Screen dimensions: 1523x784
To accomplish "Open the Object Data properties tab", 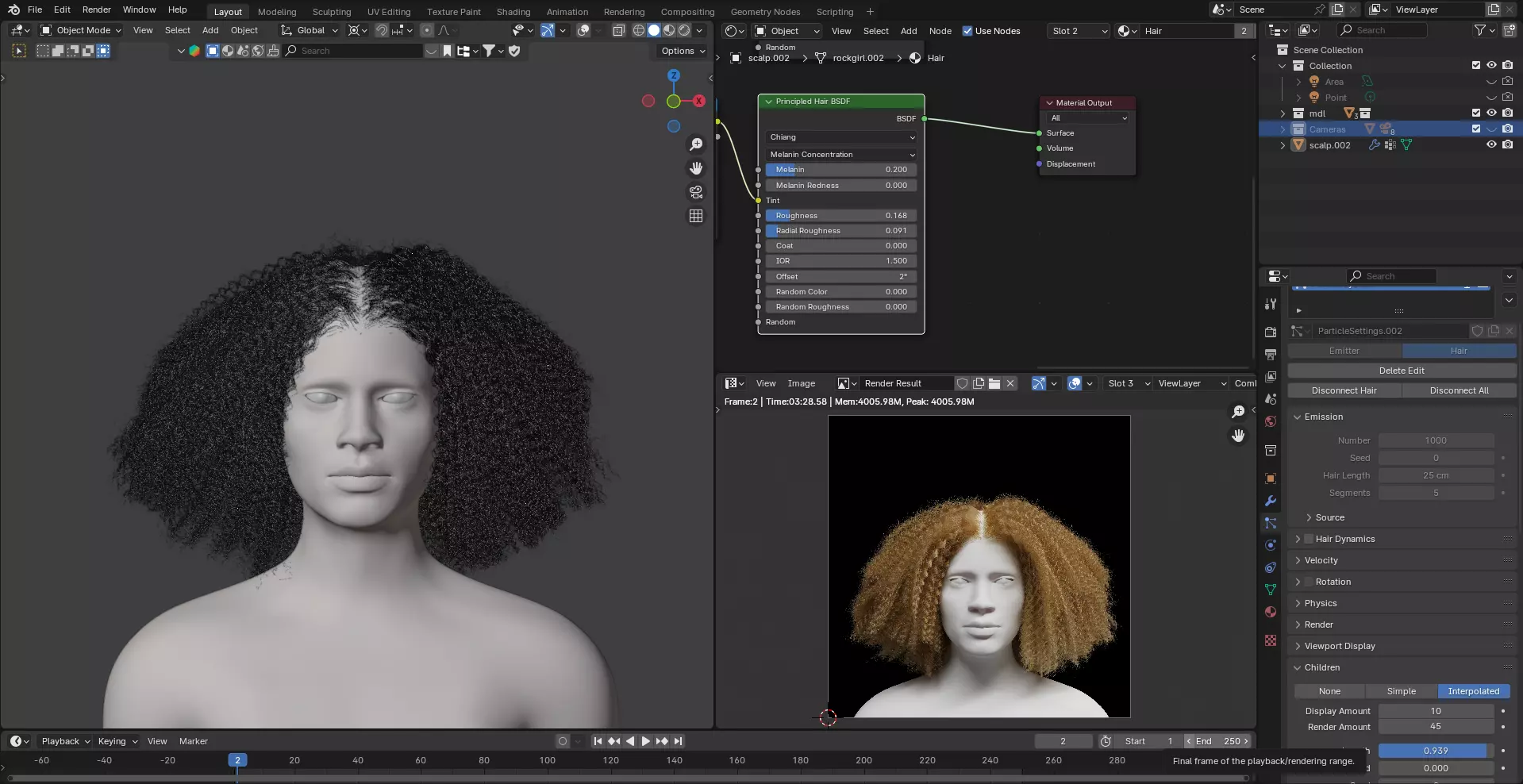I will (x=1271, y=590).
